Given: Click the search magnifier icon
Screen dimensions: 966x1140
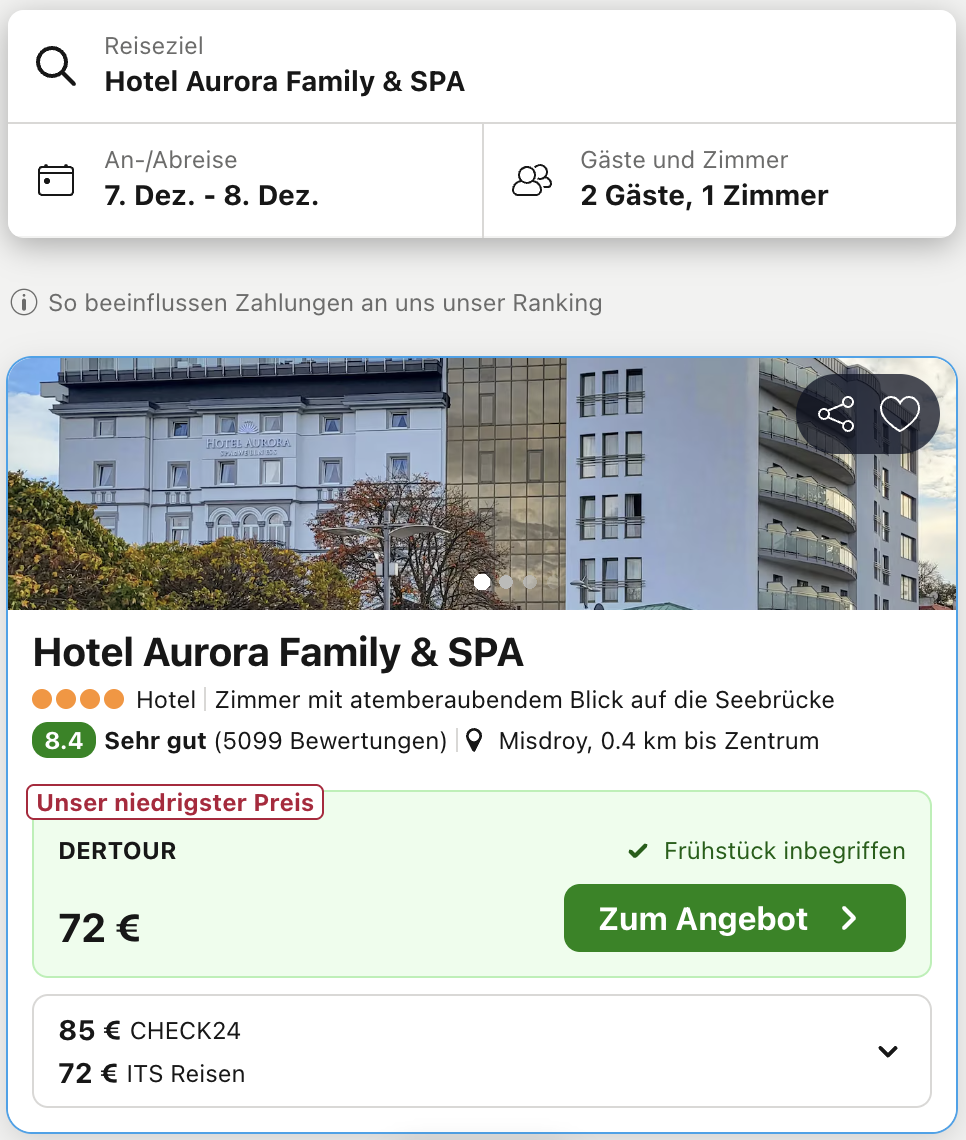Looking at the screenshot, I should tap(56, 66).
